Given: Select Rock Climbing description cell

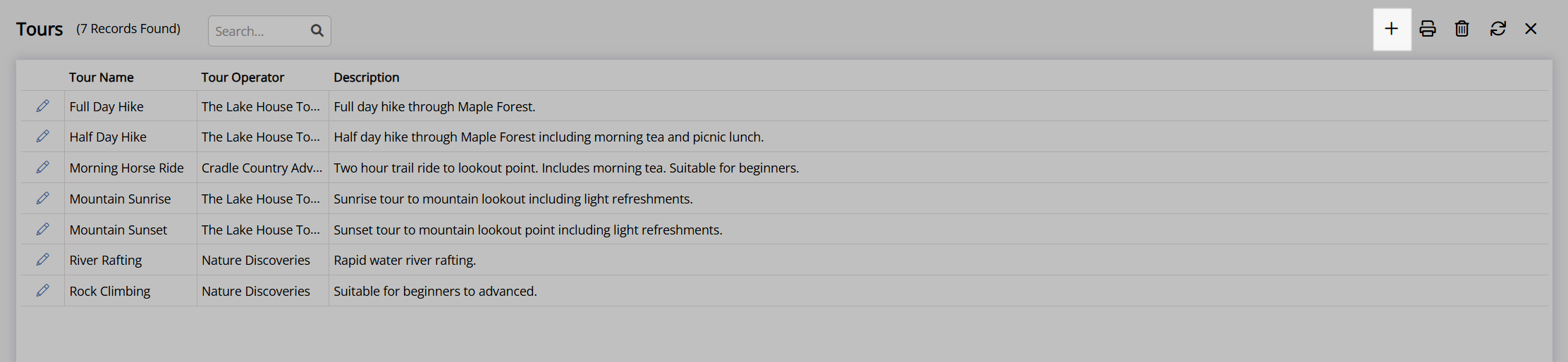Looking at the screenshot, I should (938, 291).
